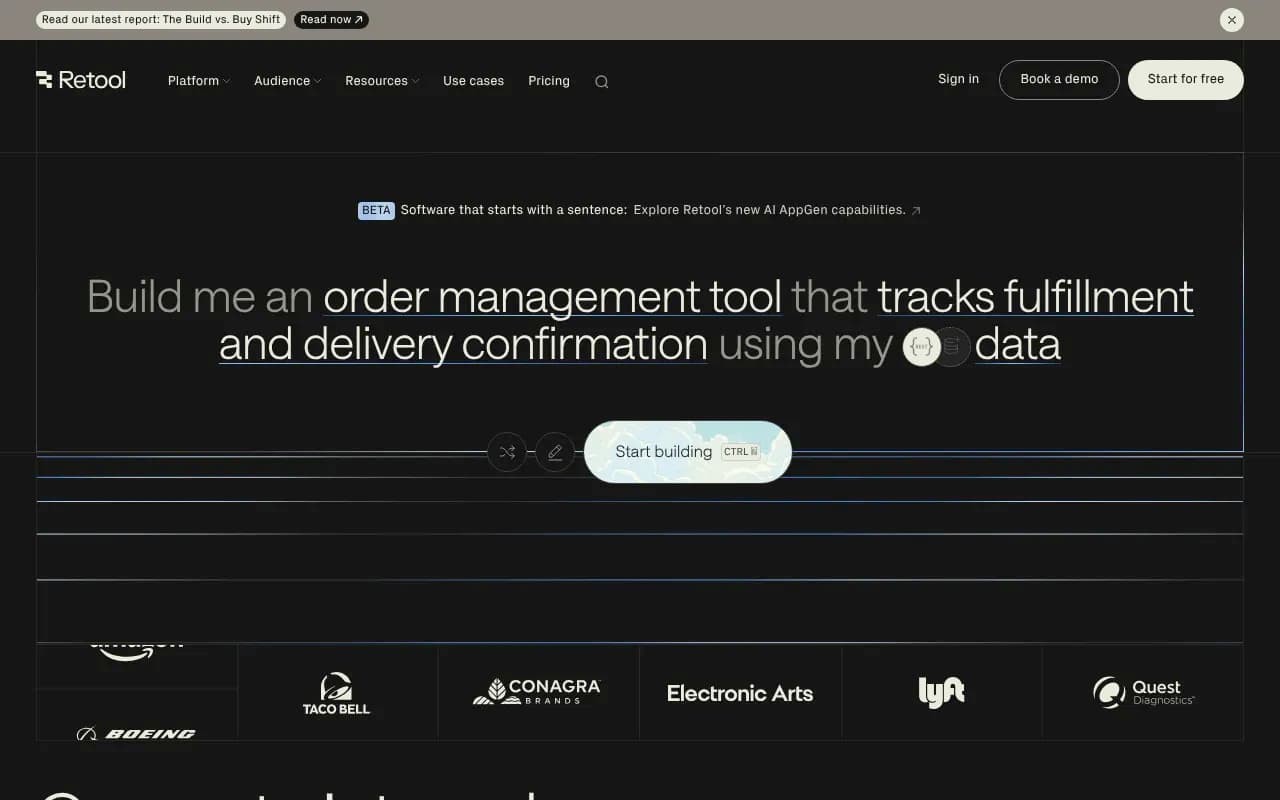Dismiss the top announcement banner
The height and width of the screenshot is (800, 1280).
(x=1232, y=20)
